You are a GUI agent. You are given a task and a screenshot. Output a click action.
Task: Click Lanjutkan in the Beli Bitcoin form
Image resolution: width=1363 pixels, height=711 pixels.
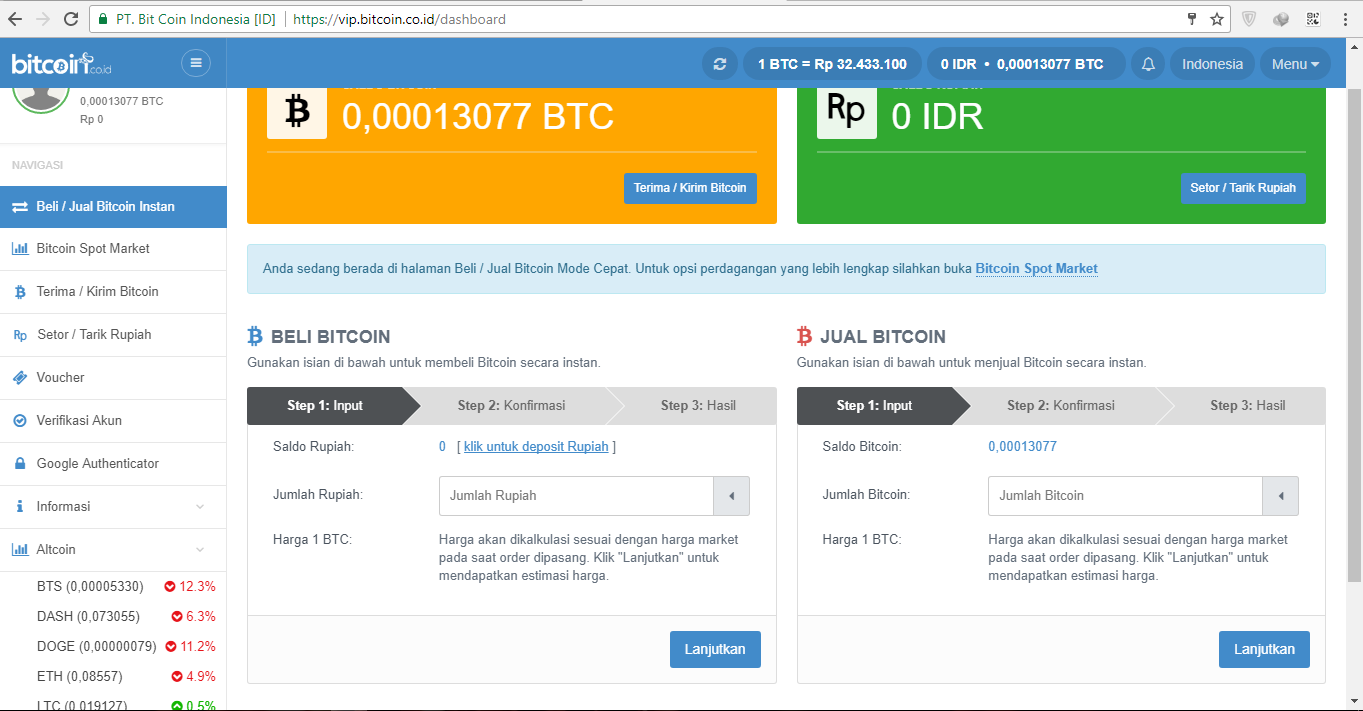click(x=715, y=649)
